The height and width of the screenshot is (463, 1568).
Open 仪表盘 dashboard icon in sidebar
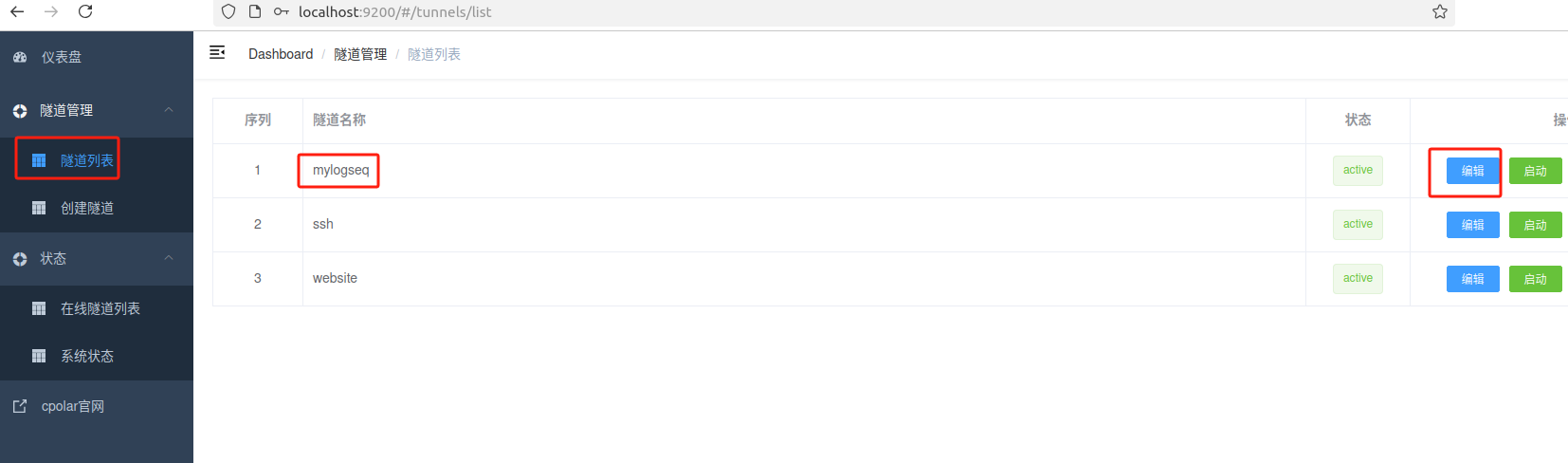click(x=20, y=57)
